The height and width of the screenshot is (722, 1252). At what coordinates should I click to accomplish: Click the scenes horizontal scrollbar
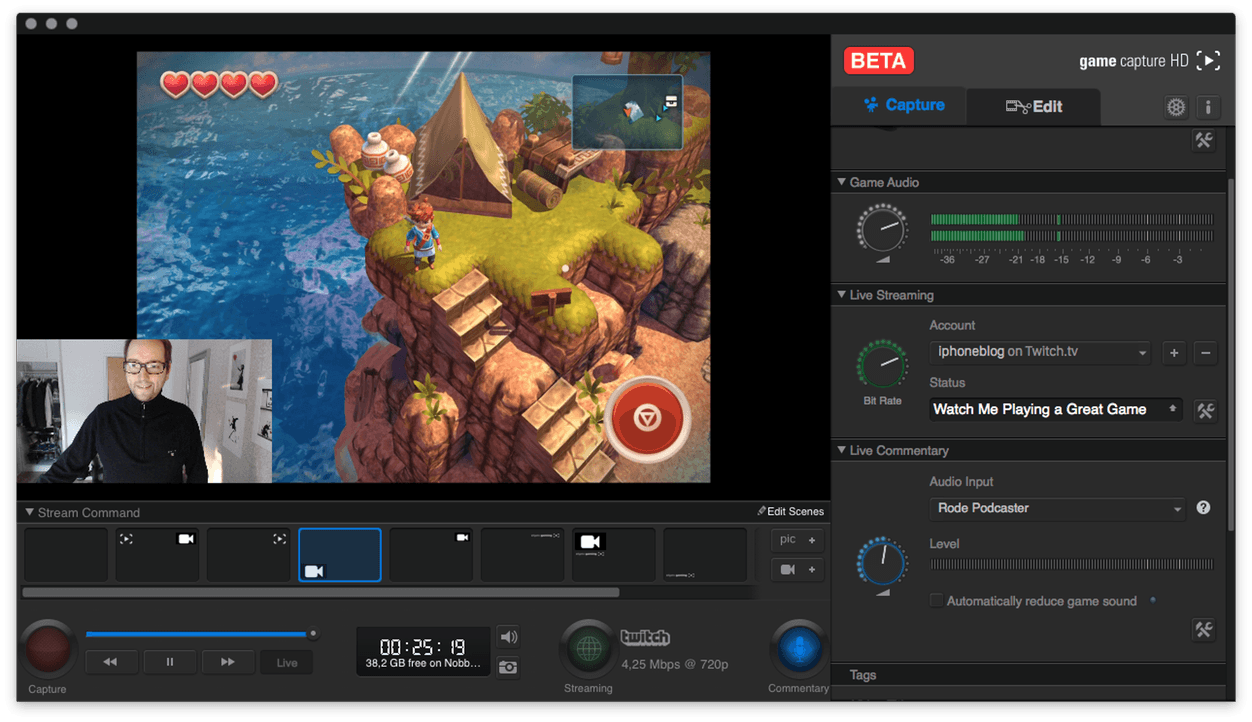(x=321, y=593)
